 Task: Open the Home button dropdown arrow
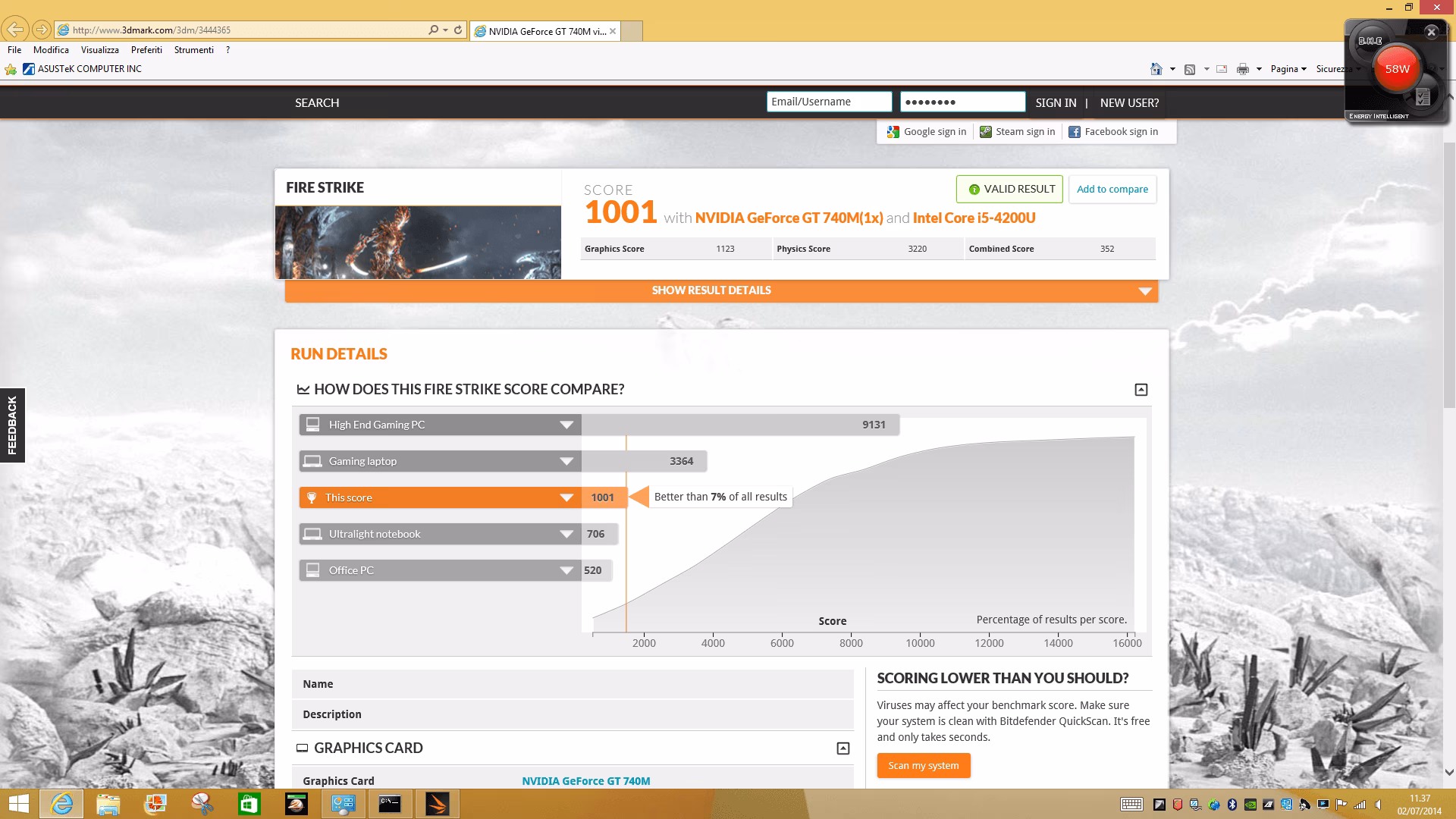coord(1172,69)
